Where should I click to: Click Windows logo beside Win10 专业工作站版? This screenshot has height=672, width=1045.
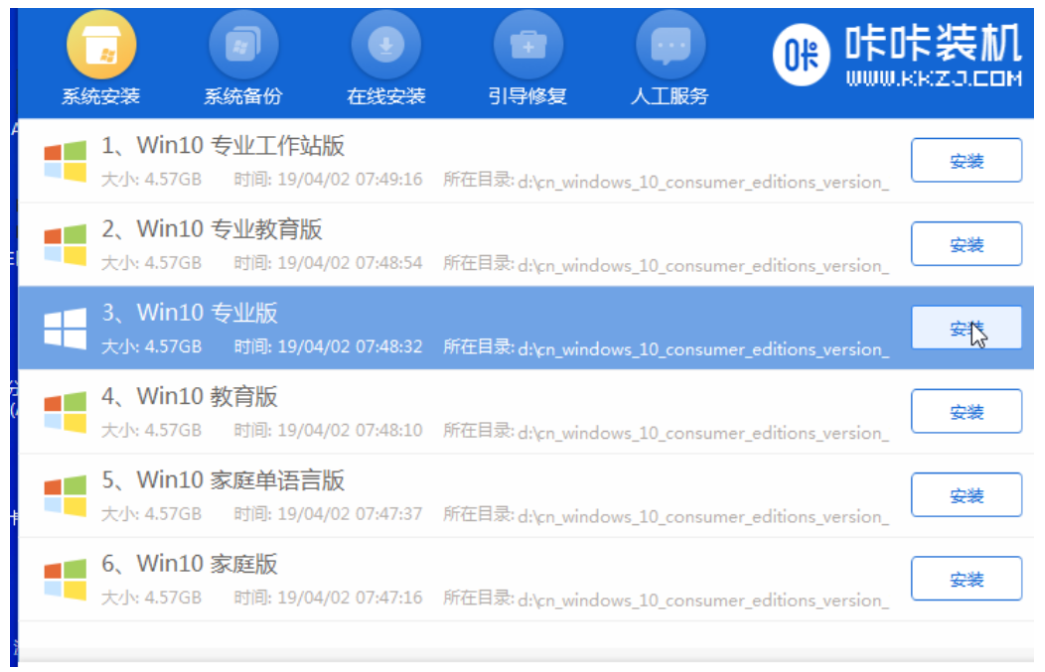[x=65, y=161]
